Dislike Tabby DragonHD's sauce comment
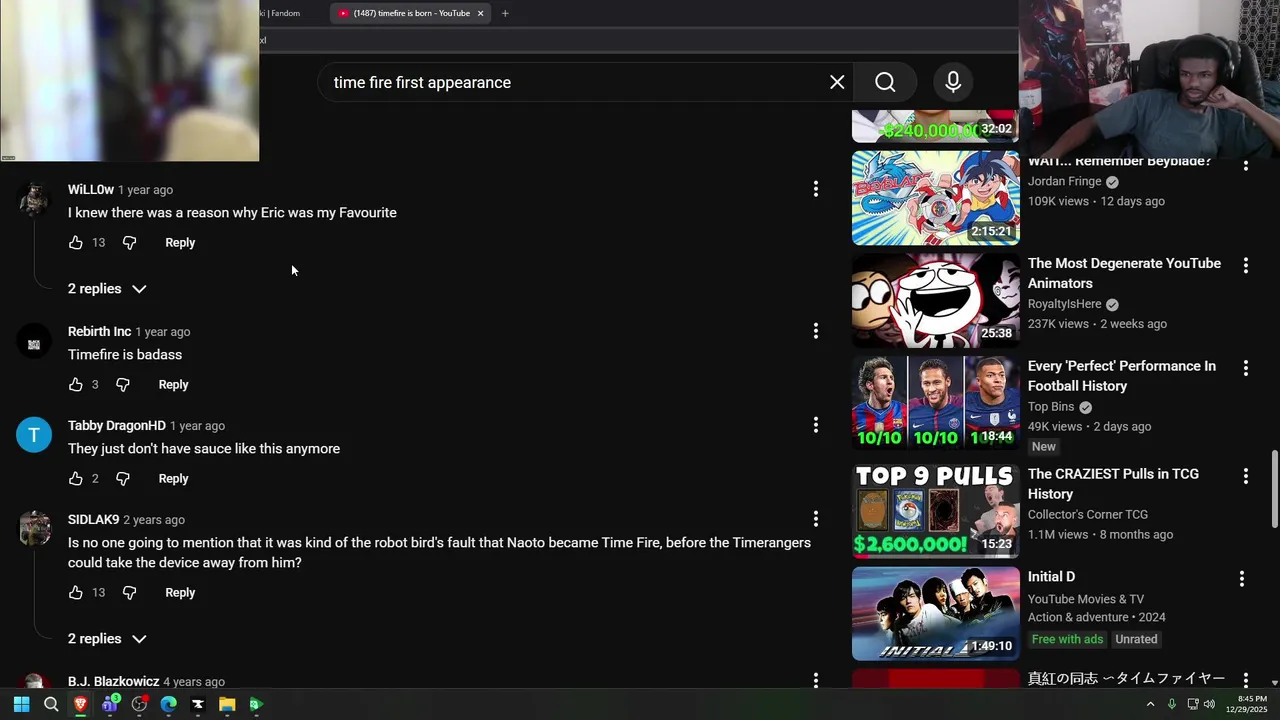 [123, 479]
